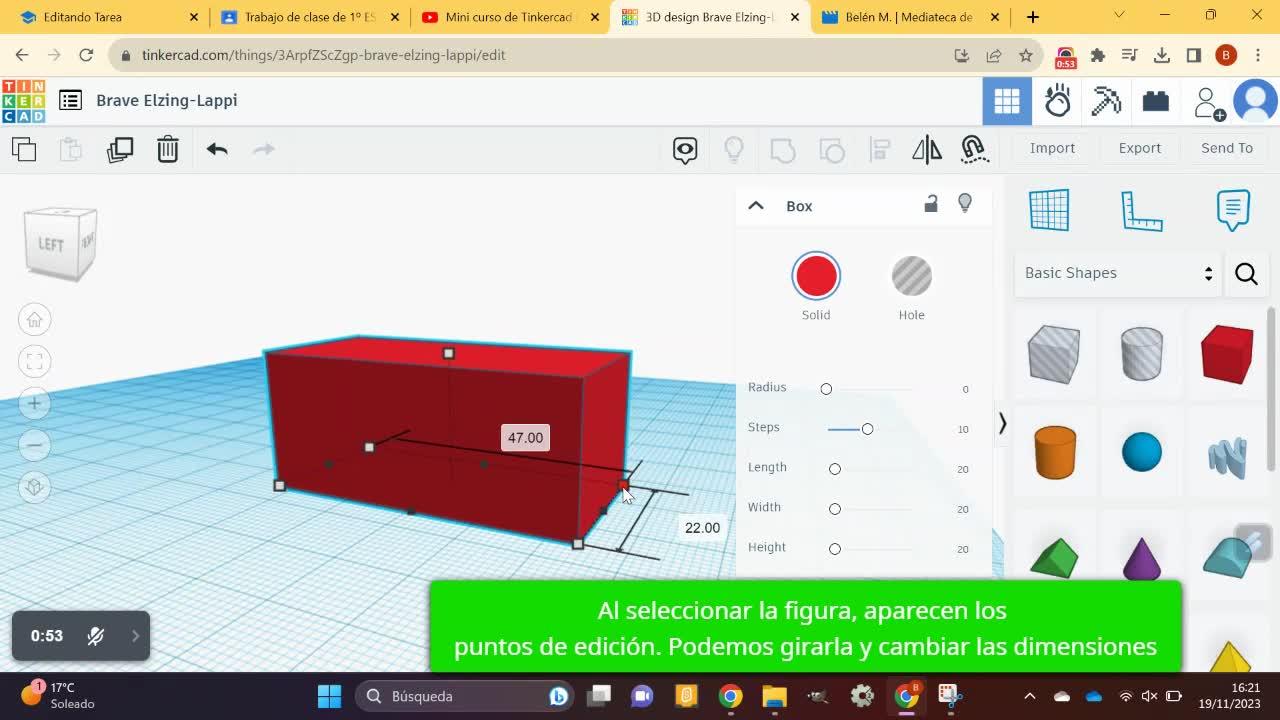The width and height of the screenshot is (1280, 720).
Task: Click the Duplicate and repeat icon
Action: [120, 150]
